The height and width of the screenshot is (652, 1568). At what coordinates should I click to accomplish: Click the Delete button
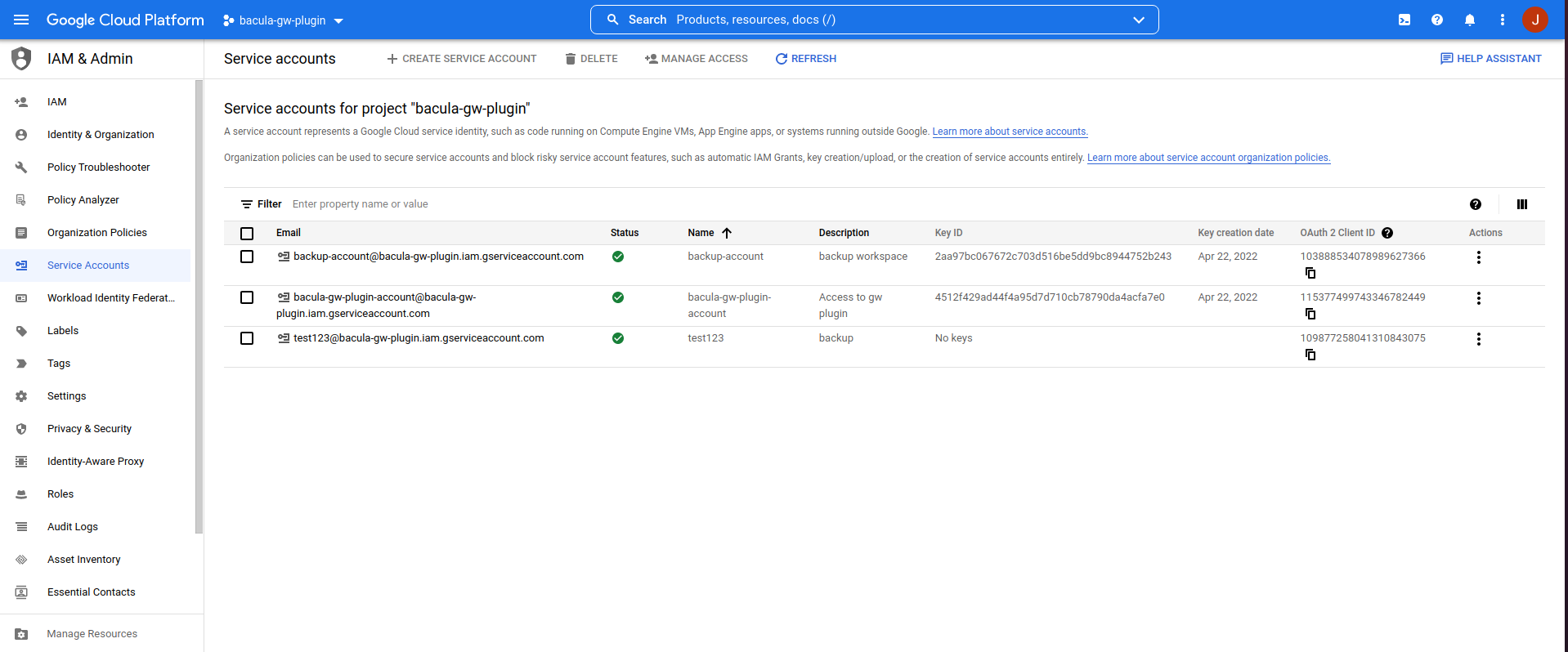point(591,59)
